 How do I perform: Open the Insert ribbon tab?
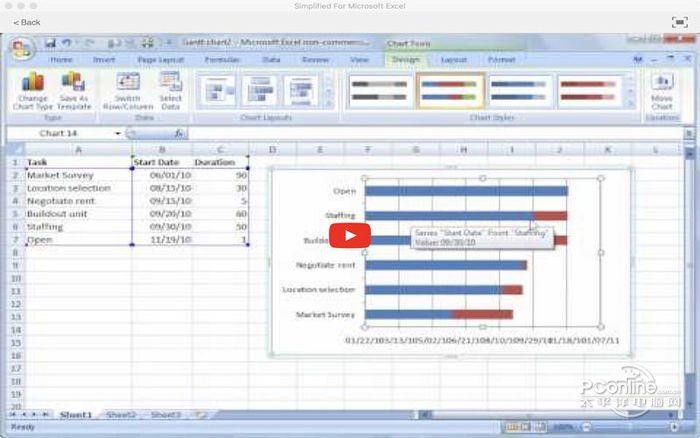(104, 59)
